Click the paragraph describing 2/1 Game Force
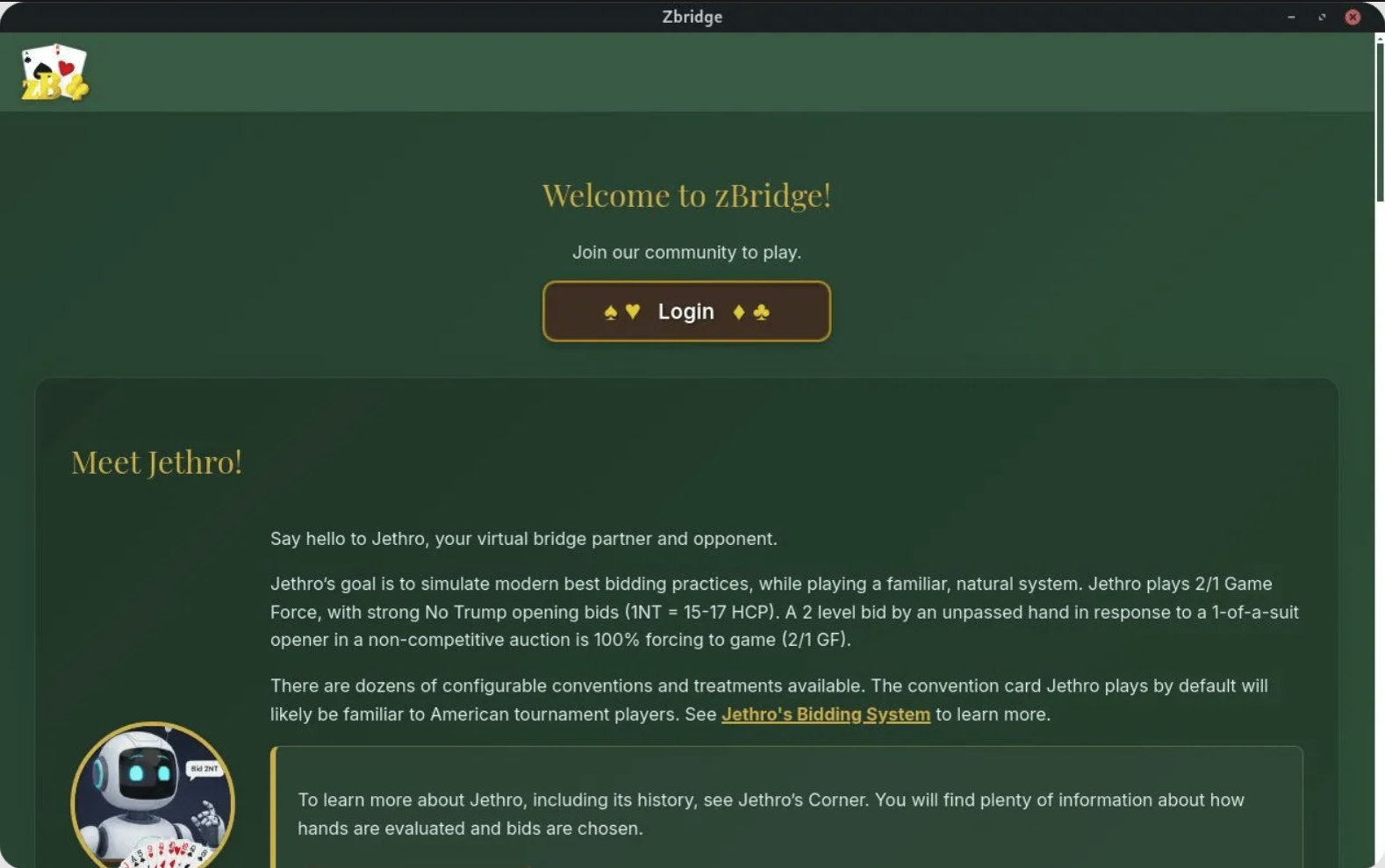Screen dimensions: 1385x868 pyautogui.click(x=784, y=612)
